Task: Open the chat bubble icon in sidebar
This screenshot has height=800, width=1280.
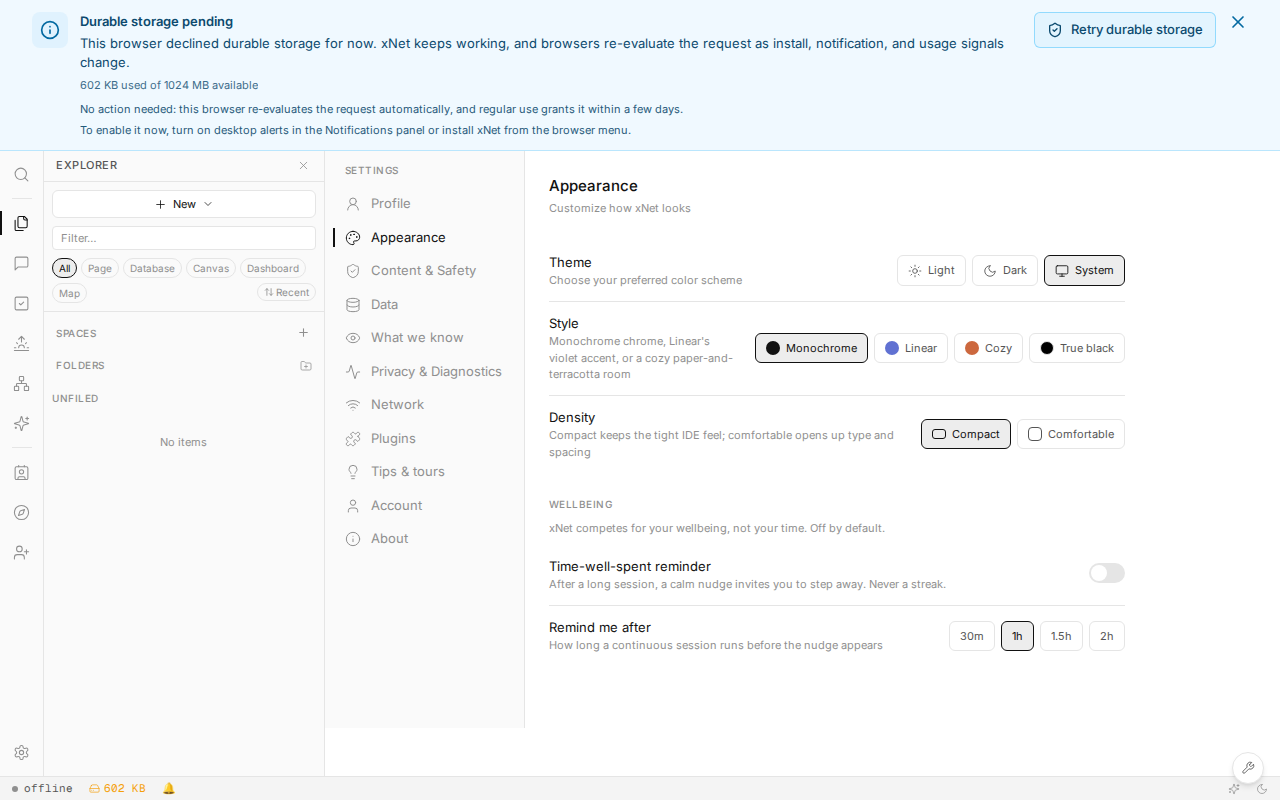Action: 21,263
